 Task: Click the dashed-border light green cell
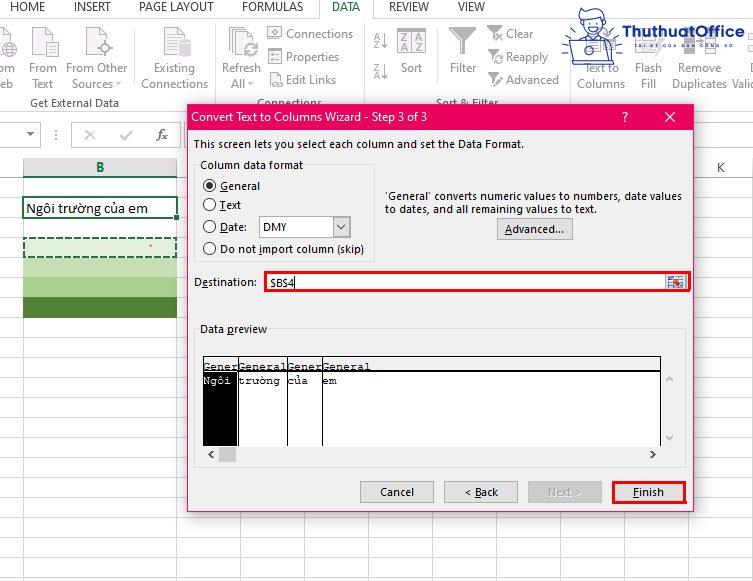pyautogui.click(x=100, y=248)
